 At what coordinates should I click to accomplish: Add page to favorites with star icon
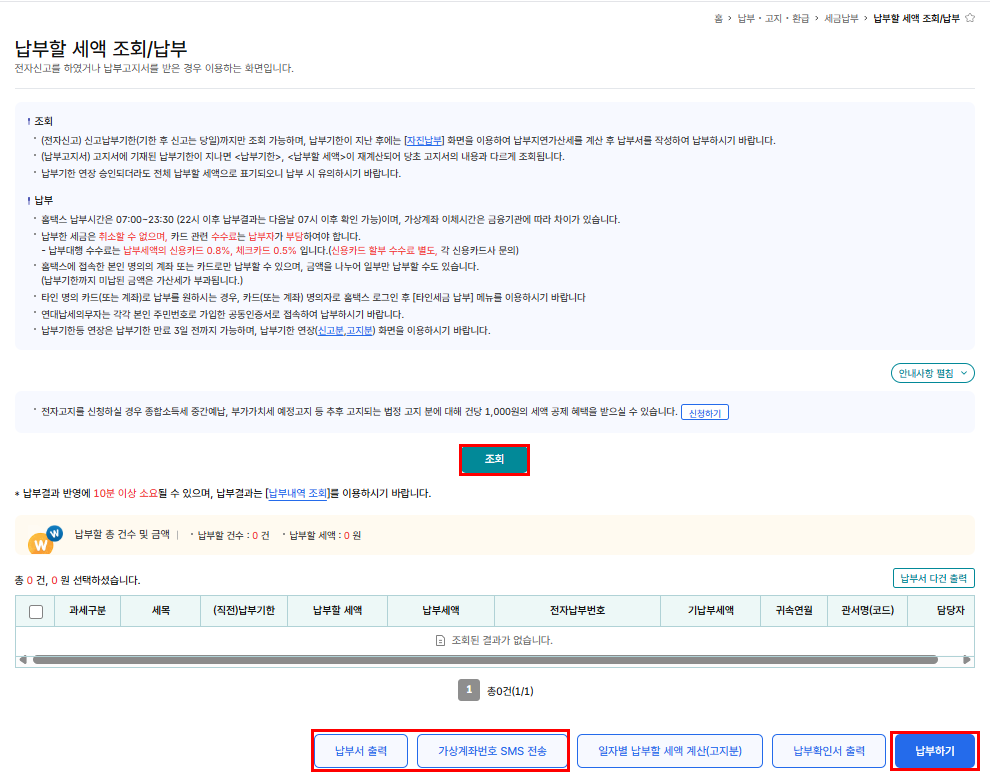pos(970,18)
